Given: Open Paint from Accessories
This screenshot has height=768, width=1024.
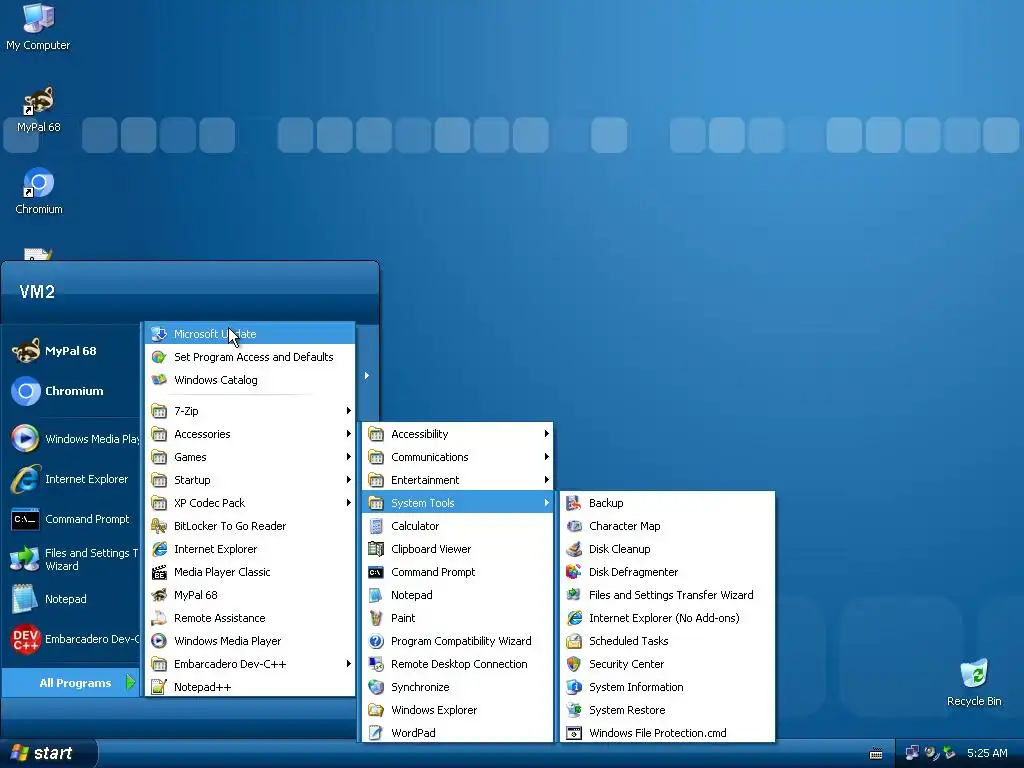Looking at the screenshot, I should tap(457, 618).
